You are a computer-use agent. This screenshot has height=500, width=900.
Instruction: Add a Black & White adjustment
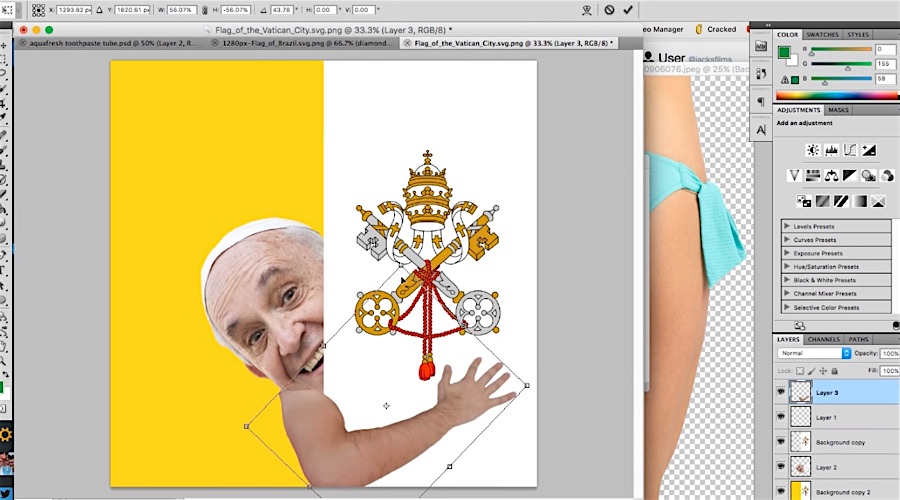coord(850,176)
